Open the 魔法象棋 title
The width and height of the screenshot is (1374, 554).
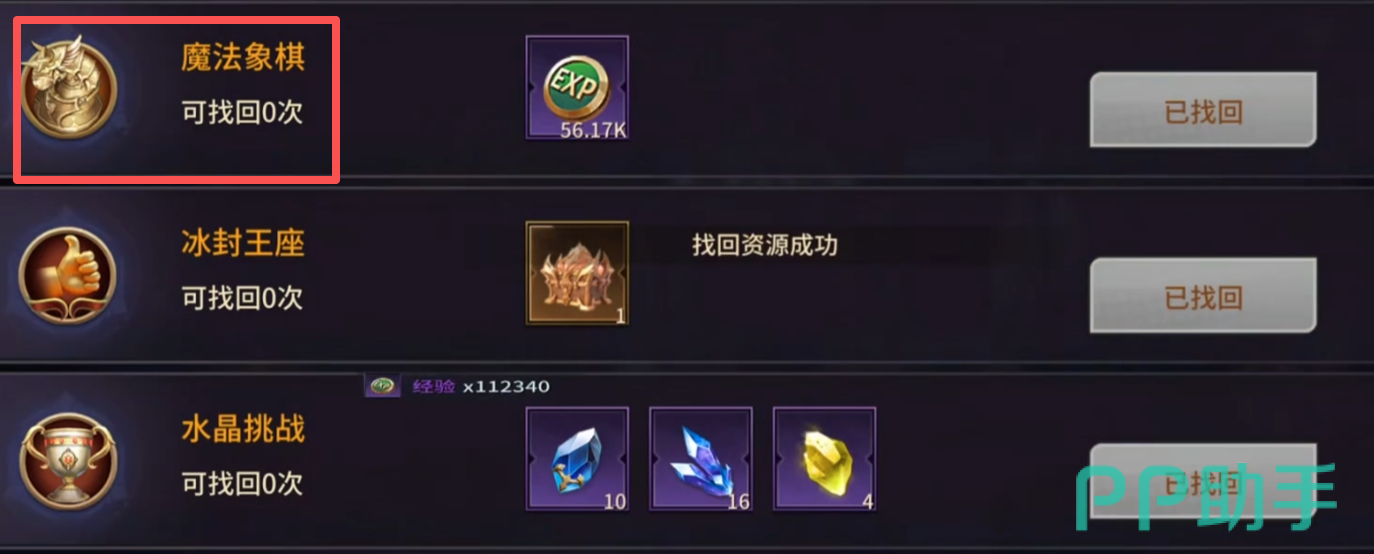point(243,57)
